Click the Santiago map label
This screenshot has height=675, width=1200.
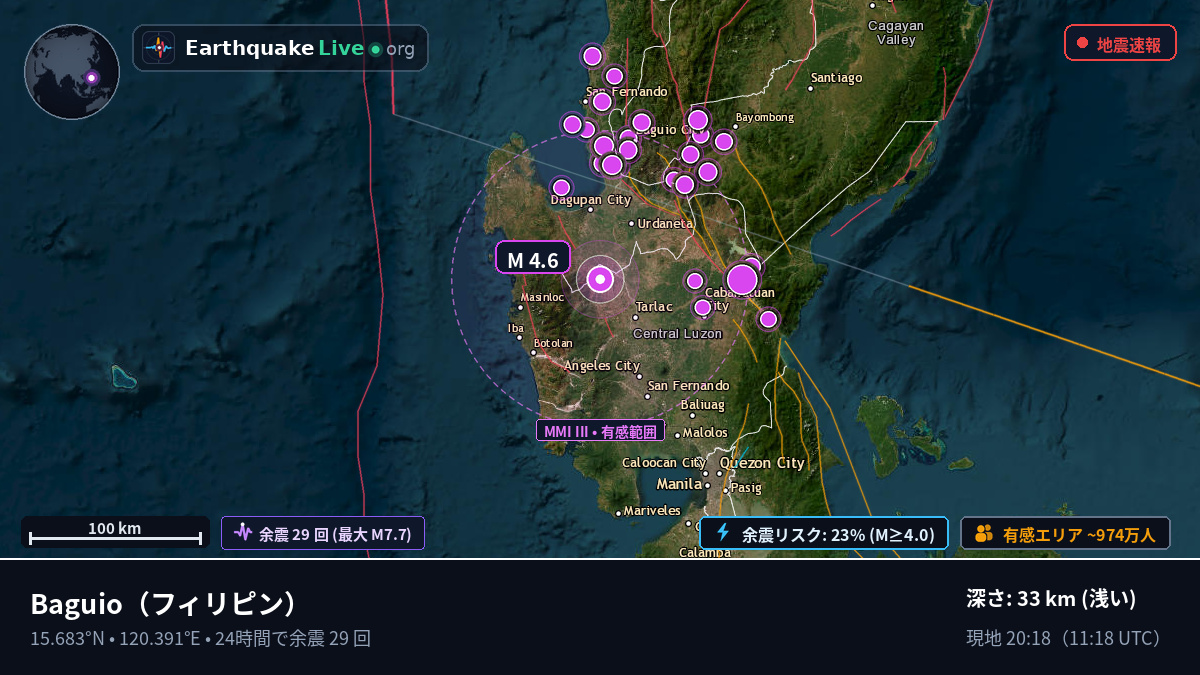[x=836, y=77]
